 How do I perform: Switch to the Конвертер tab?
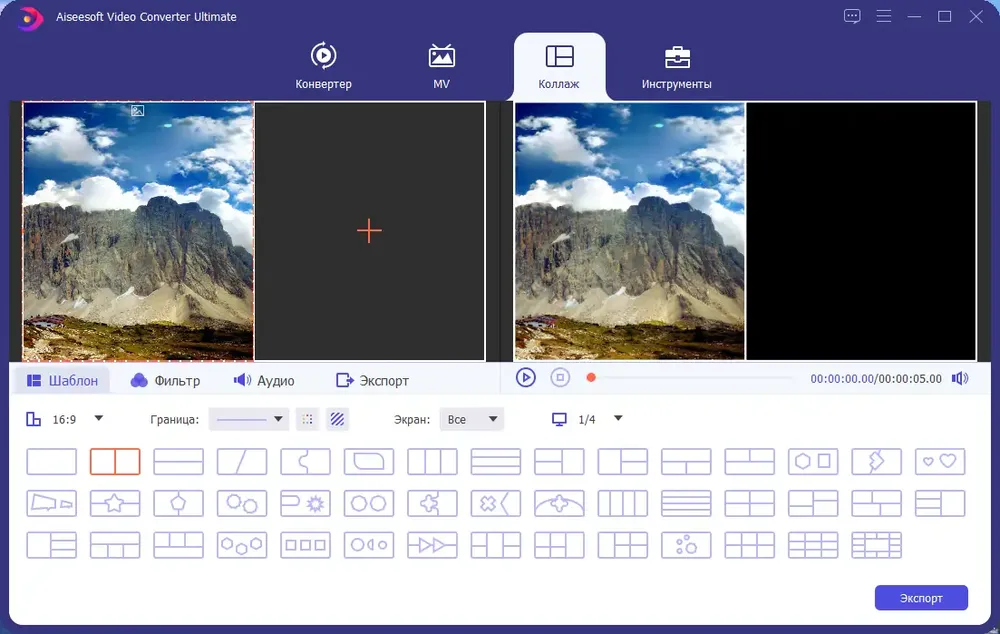[x=323, y=66]
